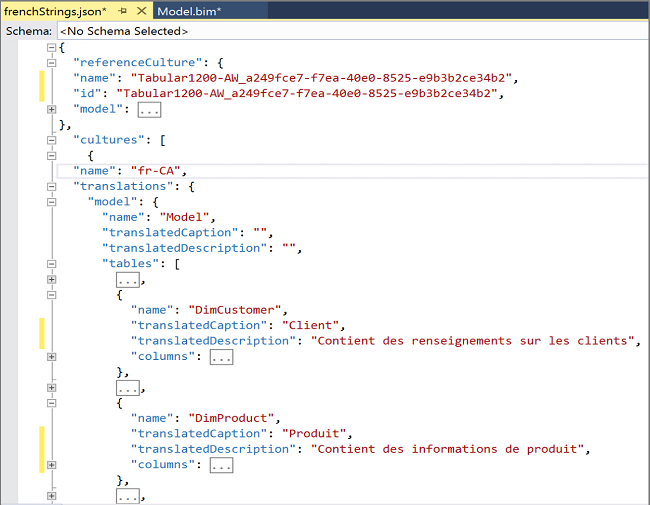650x505 pixels.
Task: Click the referenceCulture name GUID value
Action: [321, 78]
